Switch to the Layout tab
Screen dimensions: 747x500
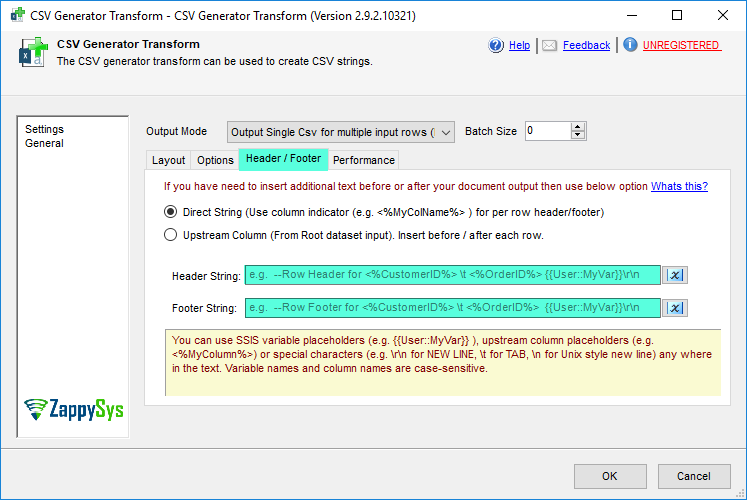(x=169, y=160)
